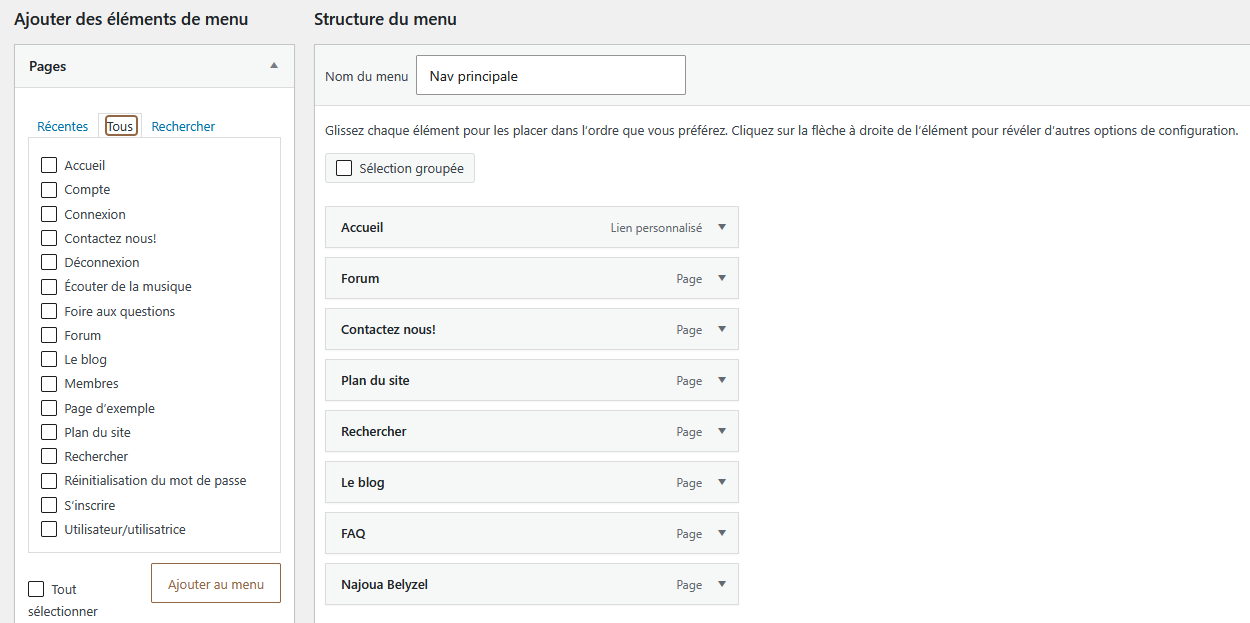
Task: Expand the Contactez nous! menu item arrow
Action: pyautogui.click(x=722, y=329)
